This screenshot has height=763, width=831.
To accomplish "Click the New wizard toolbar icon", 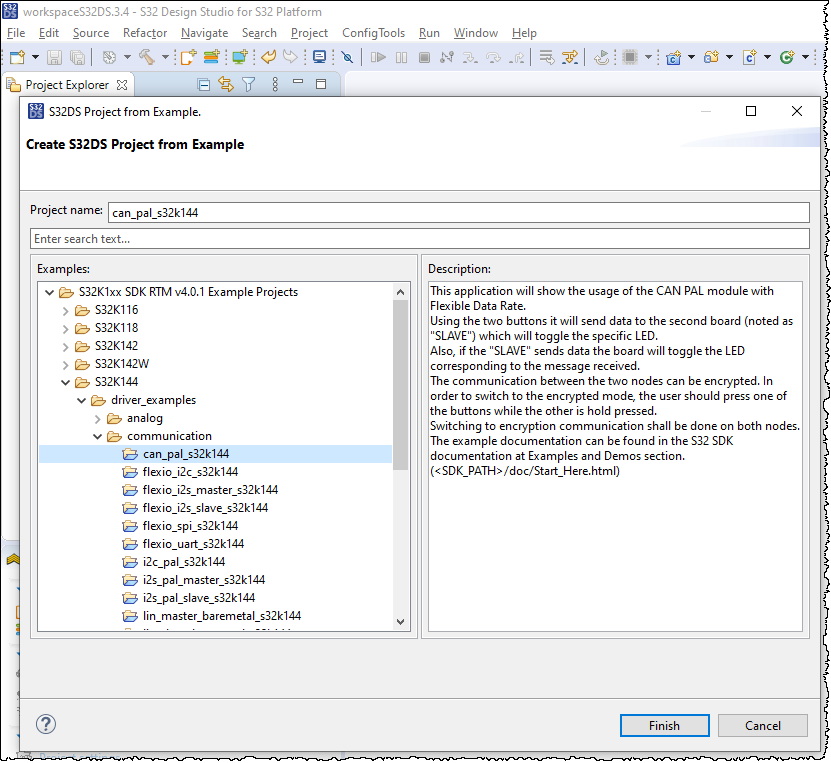I will (17, 57).
